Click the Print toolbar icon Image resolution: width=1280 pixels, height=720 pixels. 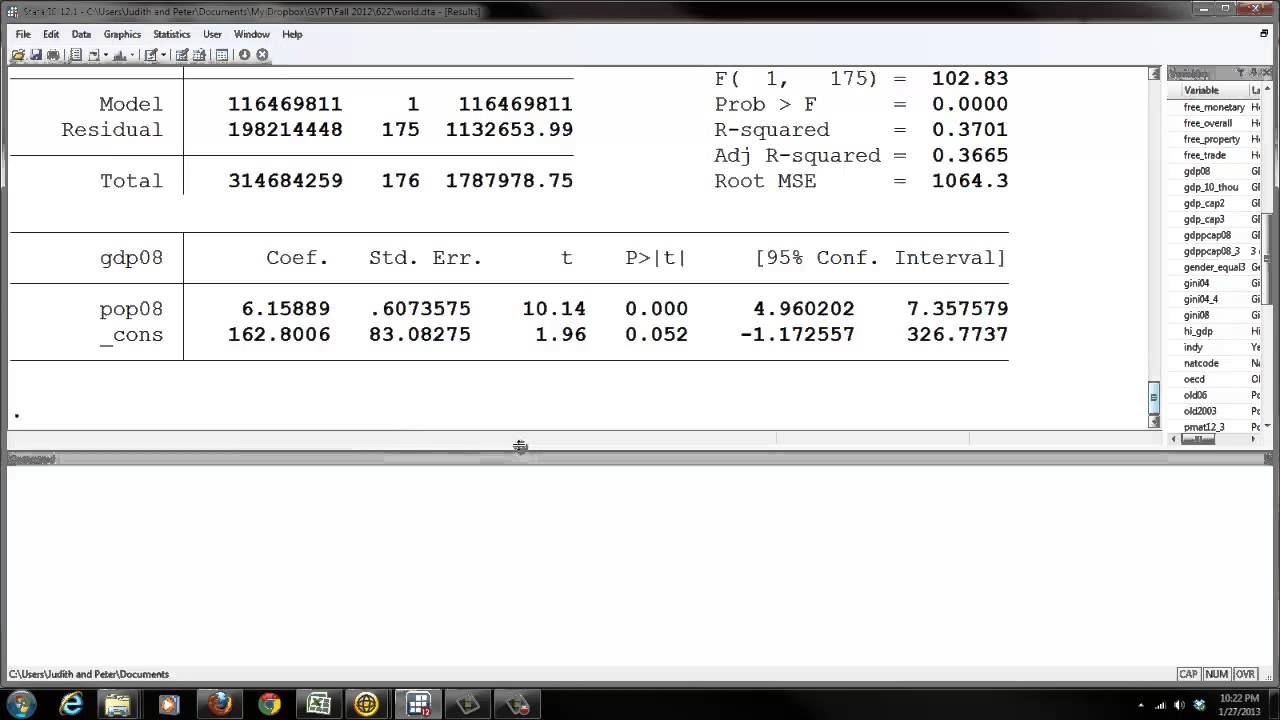52,55
